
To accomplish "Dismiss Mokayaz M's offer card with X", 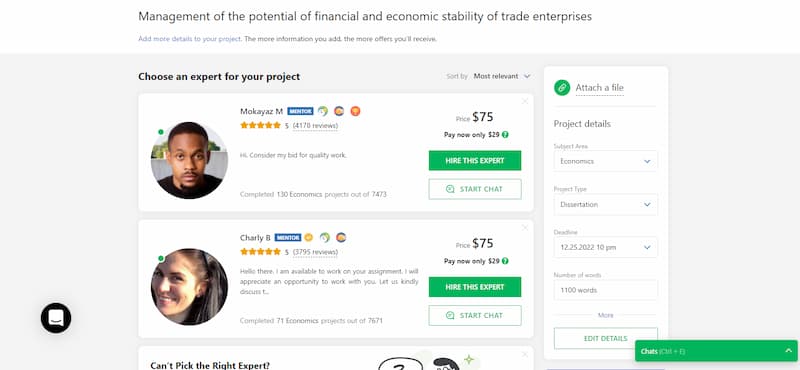I will coord(525,101).
